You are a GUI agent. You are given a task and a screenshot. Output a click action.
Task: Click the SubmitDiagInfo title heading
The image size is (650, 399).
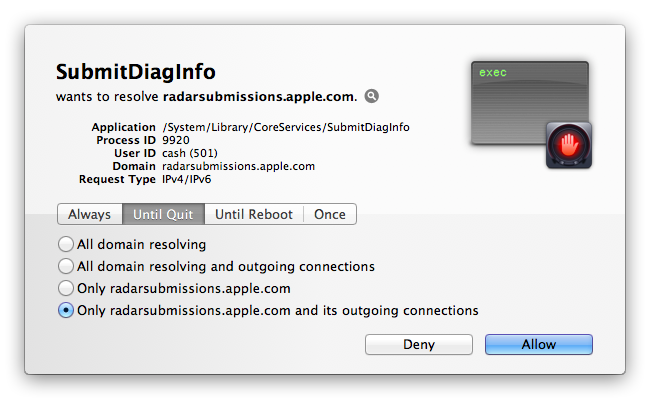click(x=136, y=72)
